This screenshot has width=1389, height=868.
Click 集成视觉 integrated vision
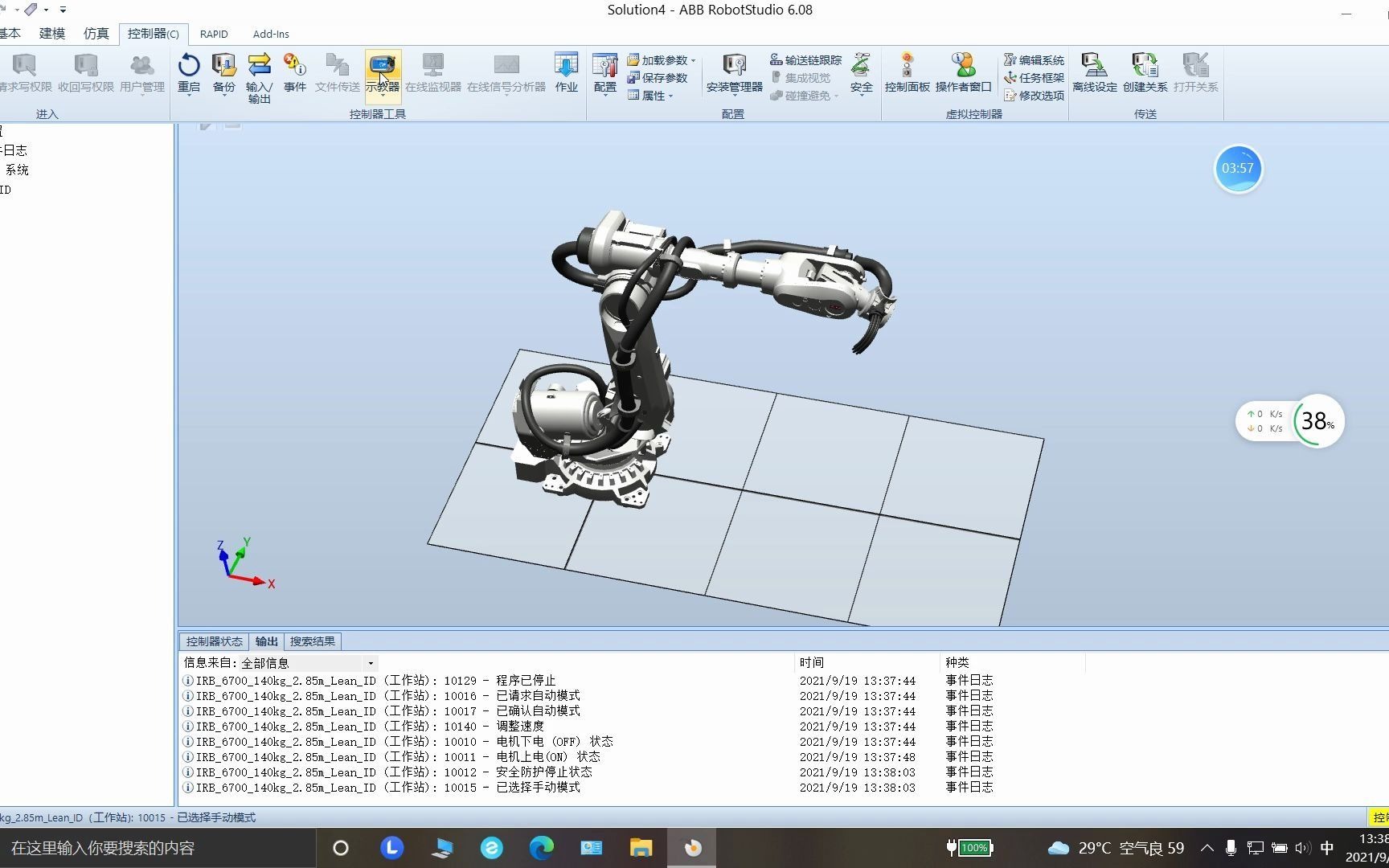point(801,78)
